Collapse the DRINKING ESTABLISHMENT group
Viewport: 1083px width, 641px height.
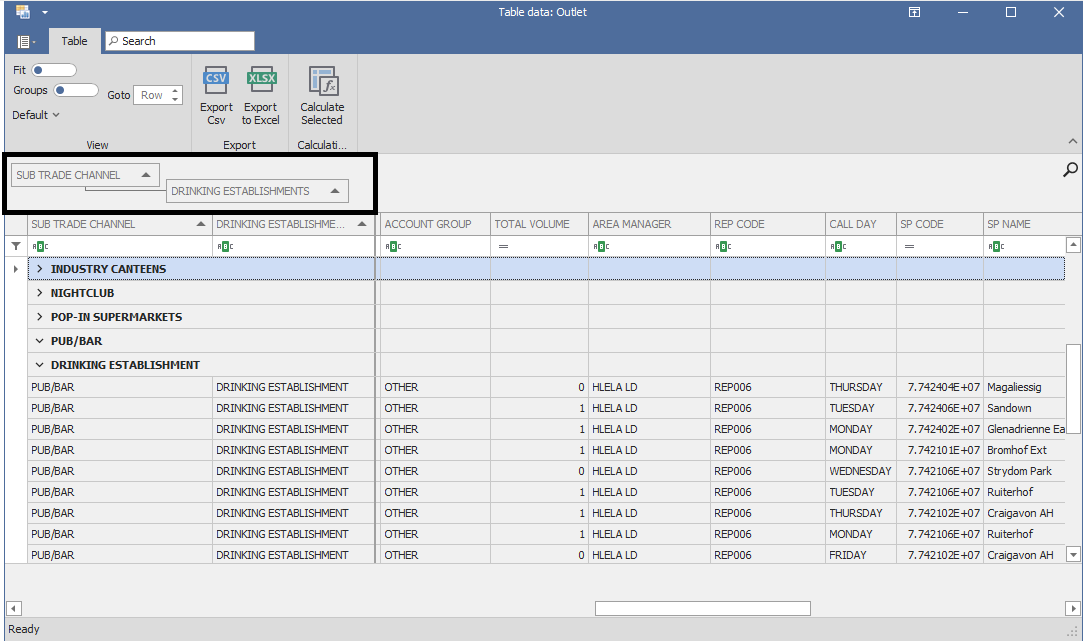40,365
